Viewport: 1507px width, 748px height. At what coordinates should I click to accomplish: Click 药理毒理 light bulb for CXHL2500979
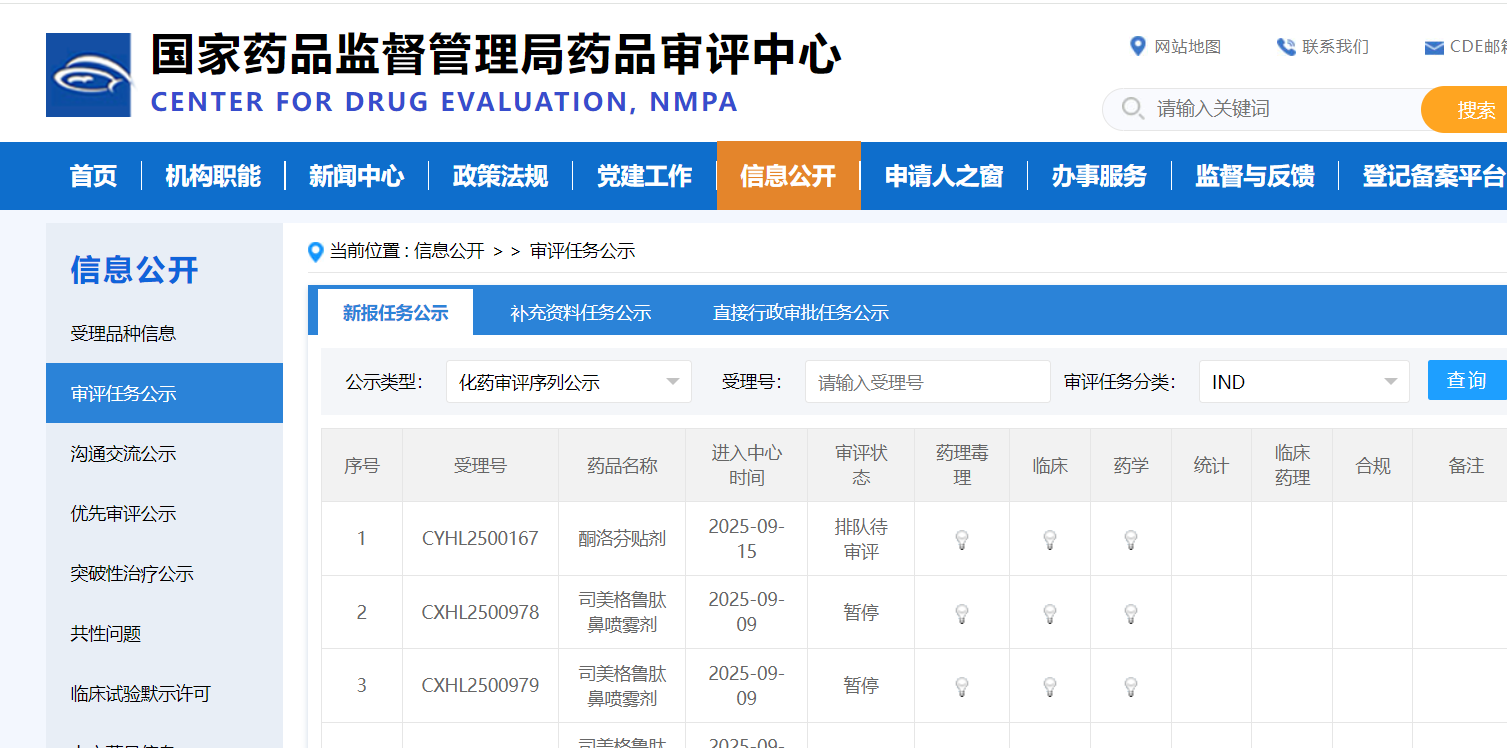962,686
